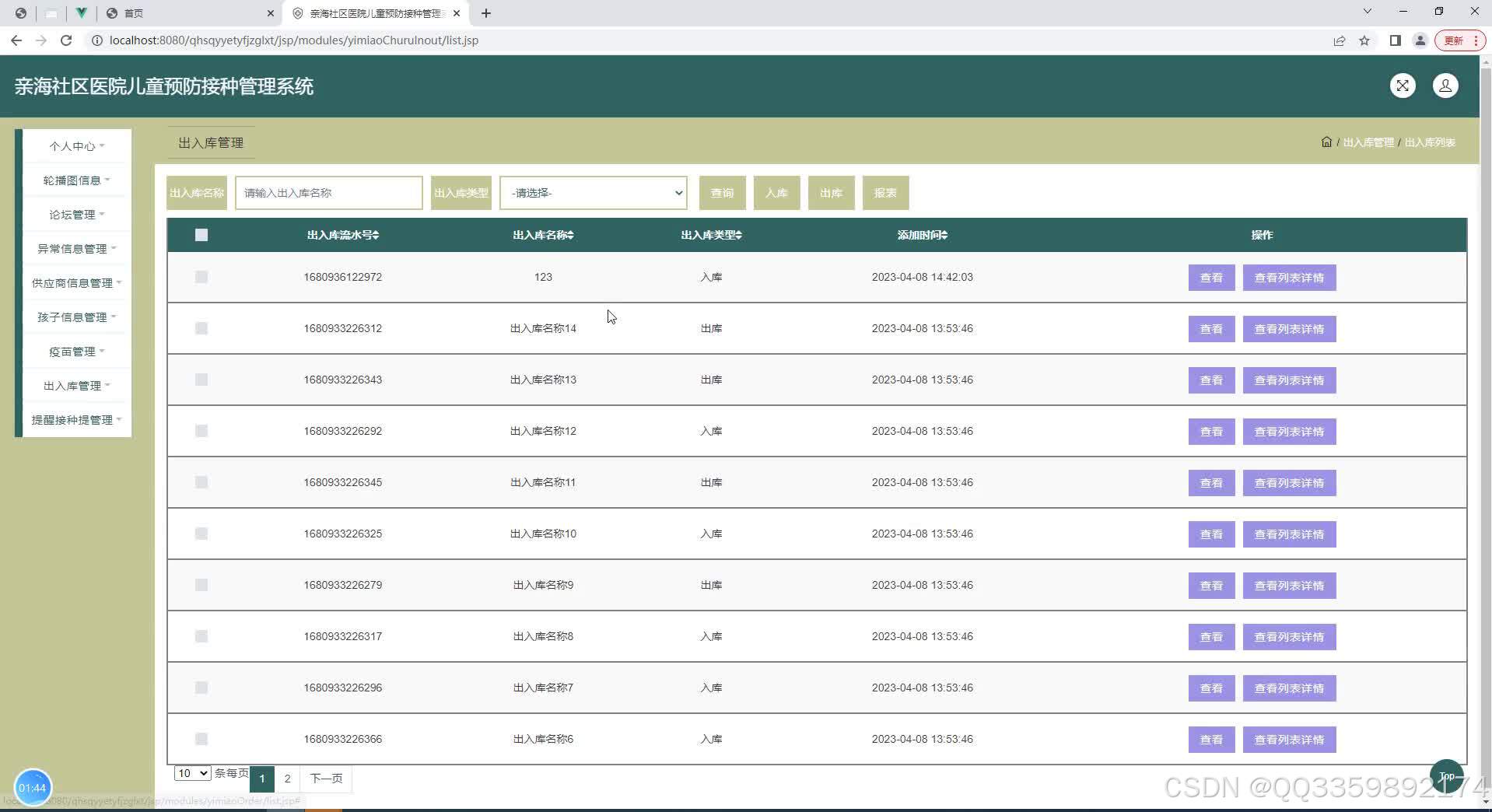Open the rows-per-page 10 dropdown

[x=192, y=773]
